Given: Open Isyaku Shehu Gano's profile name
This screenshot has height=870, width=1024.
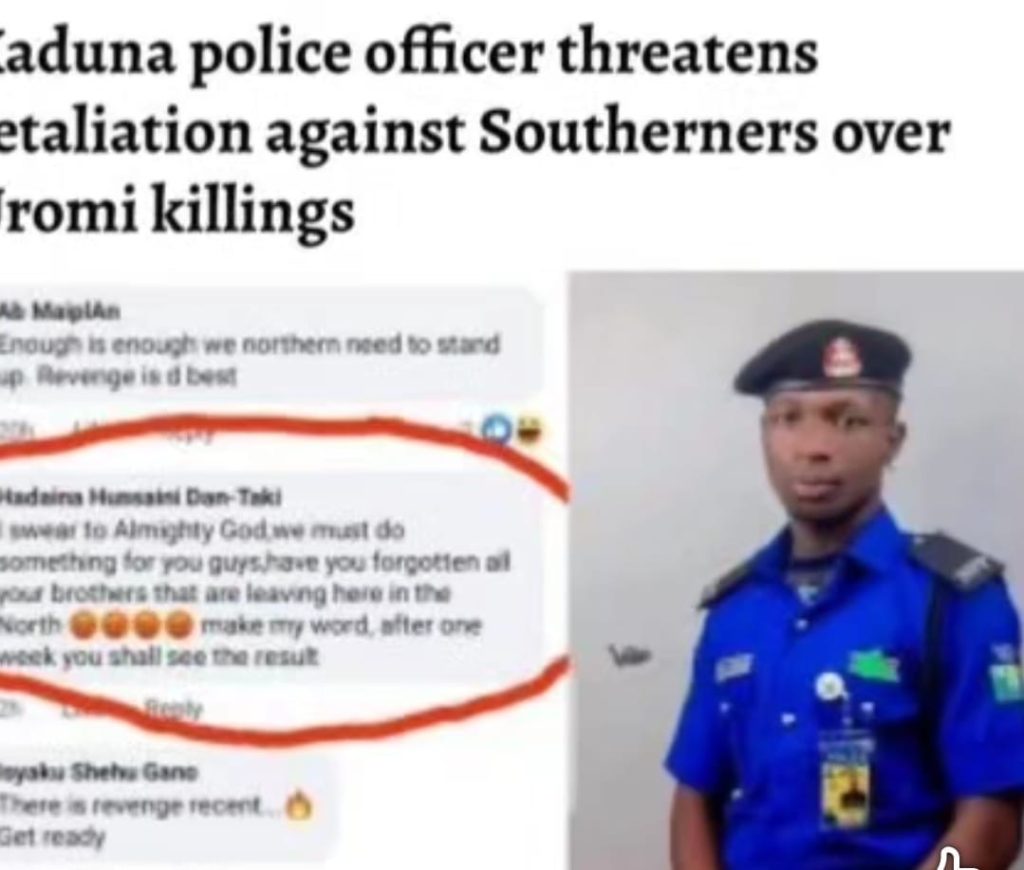Looking at the screenshot, I should [x=98, y=773].
